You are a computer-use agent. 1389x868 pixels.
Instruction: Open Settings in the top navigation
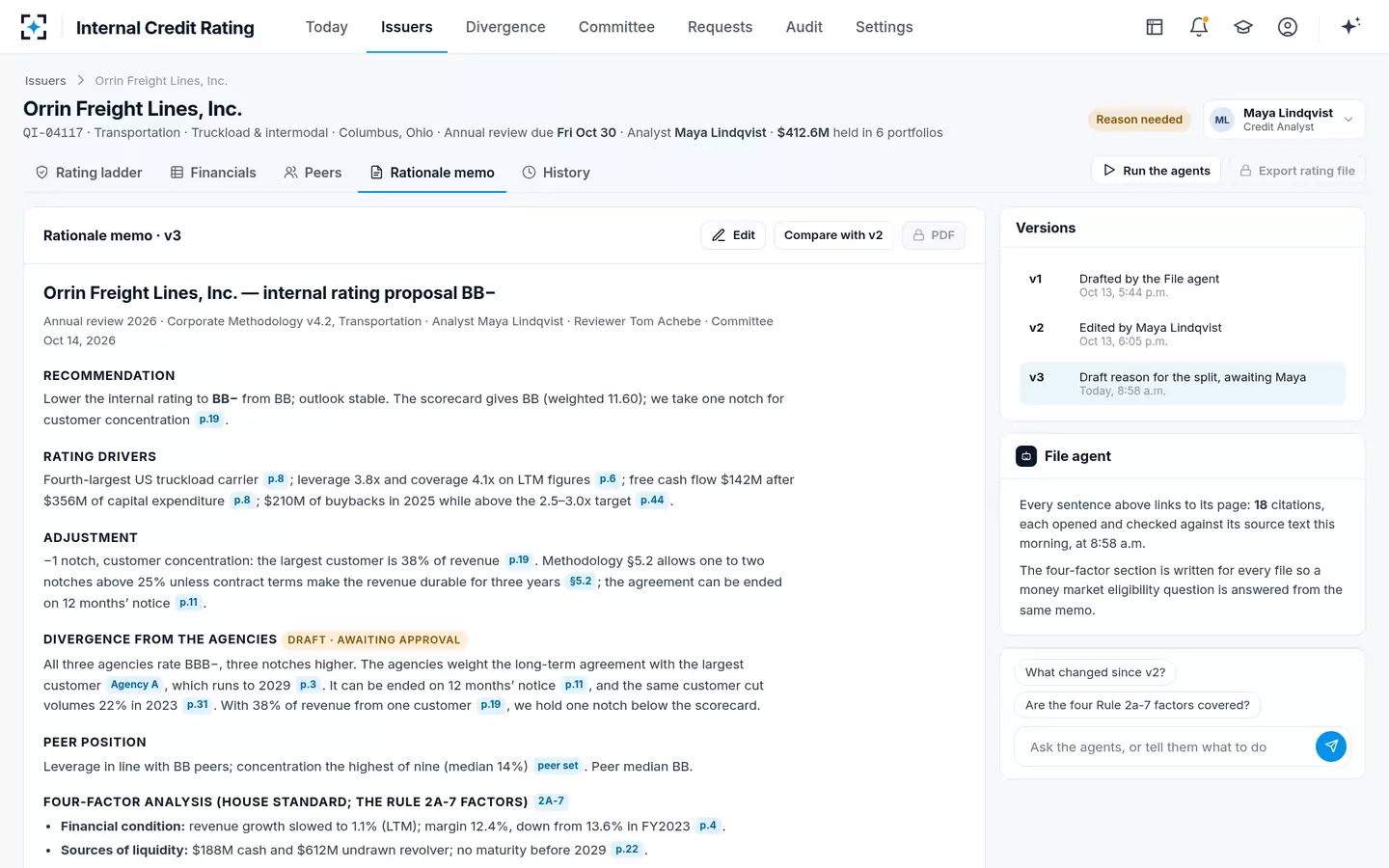pos(884,27)
